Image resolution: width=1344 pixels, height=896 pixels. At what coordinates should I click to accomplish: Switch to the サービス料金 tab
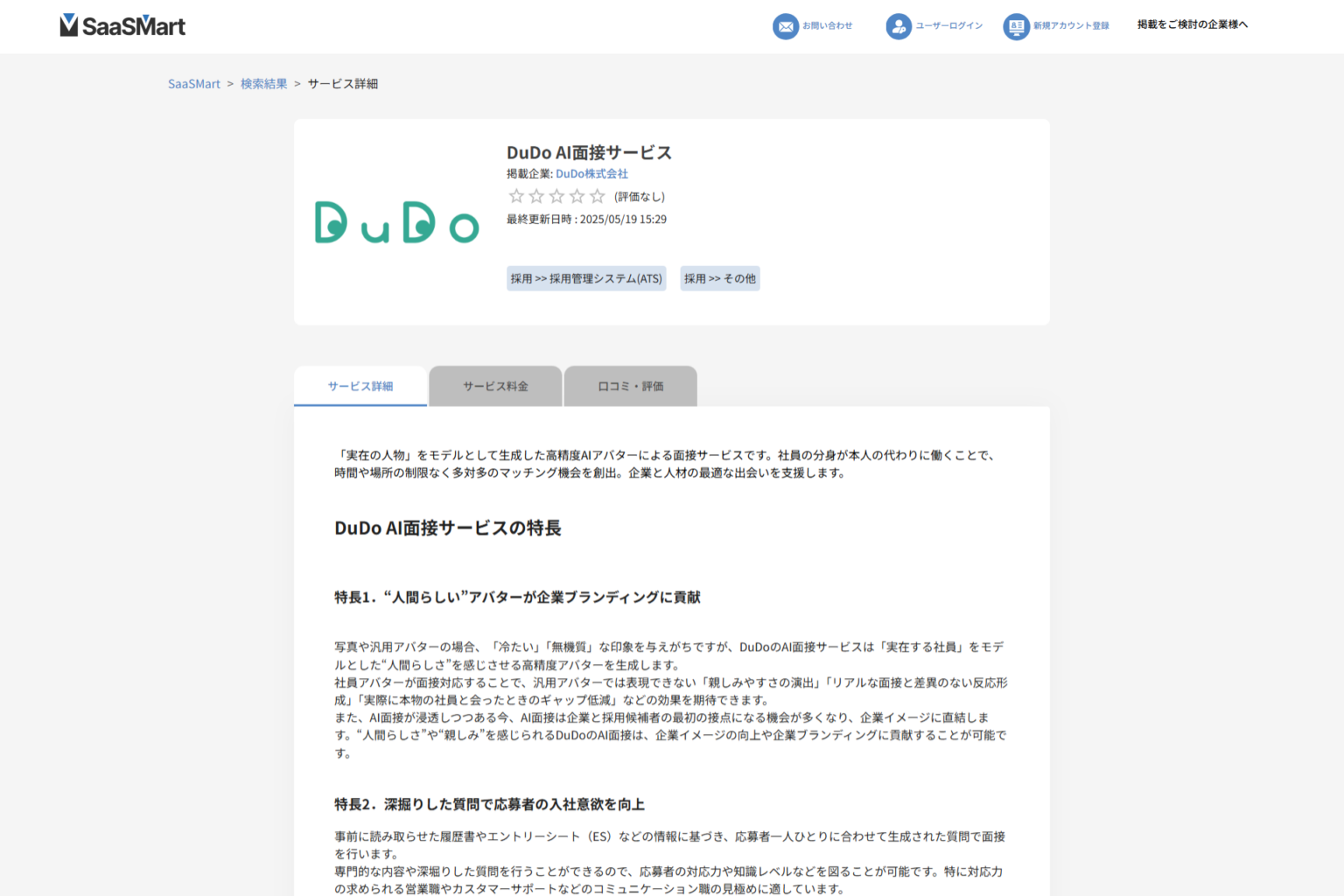click(495, 386)
